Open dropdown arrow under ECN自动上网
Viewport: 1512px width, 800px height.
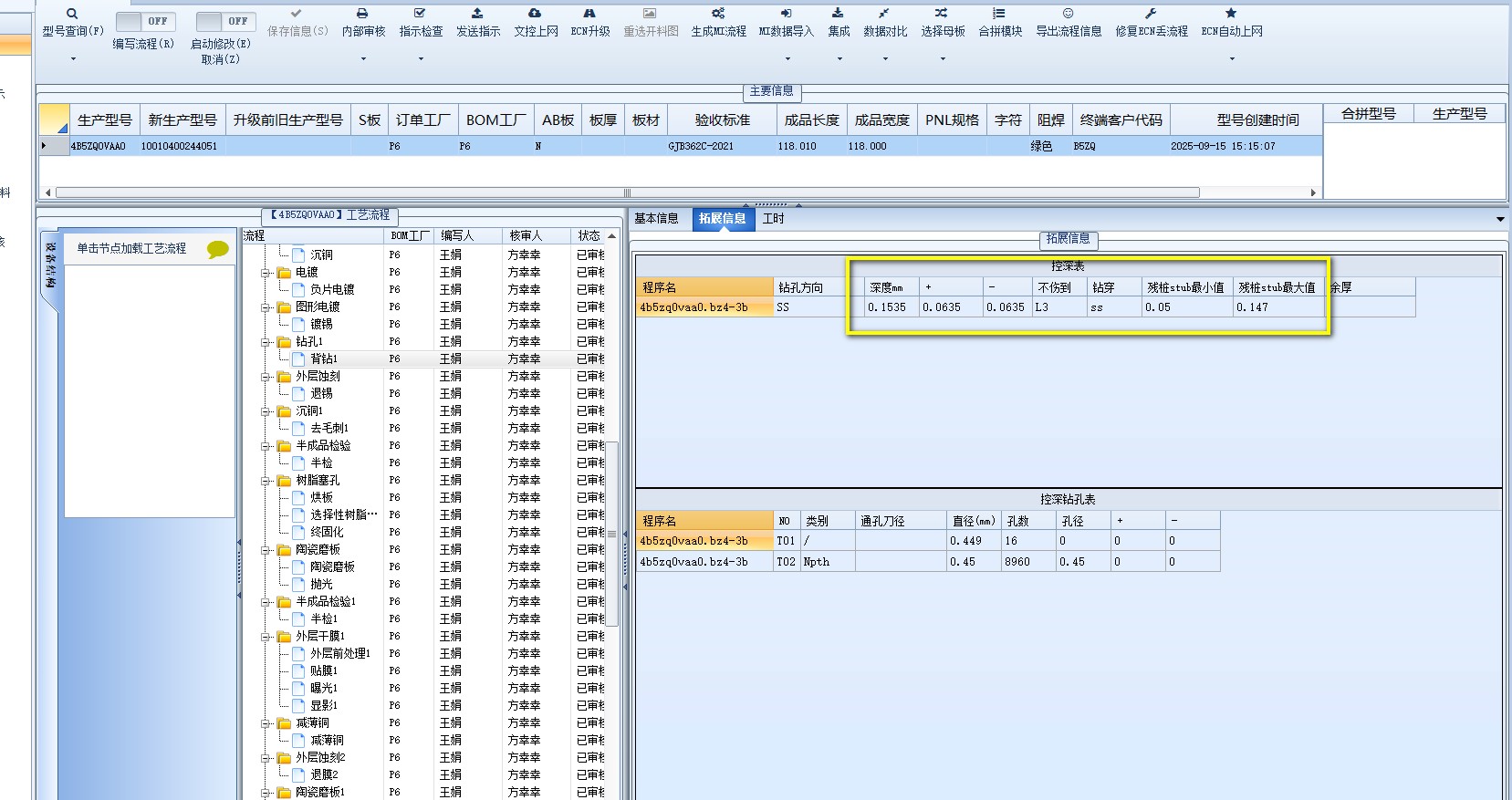[1232, 59]
